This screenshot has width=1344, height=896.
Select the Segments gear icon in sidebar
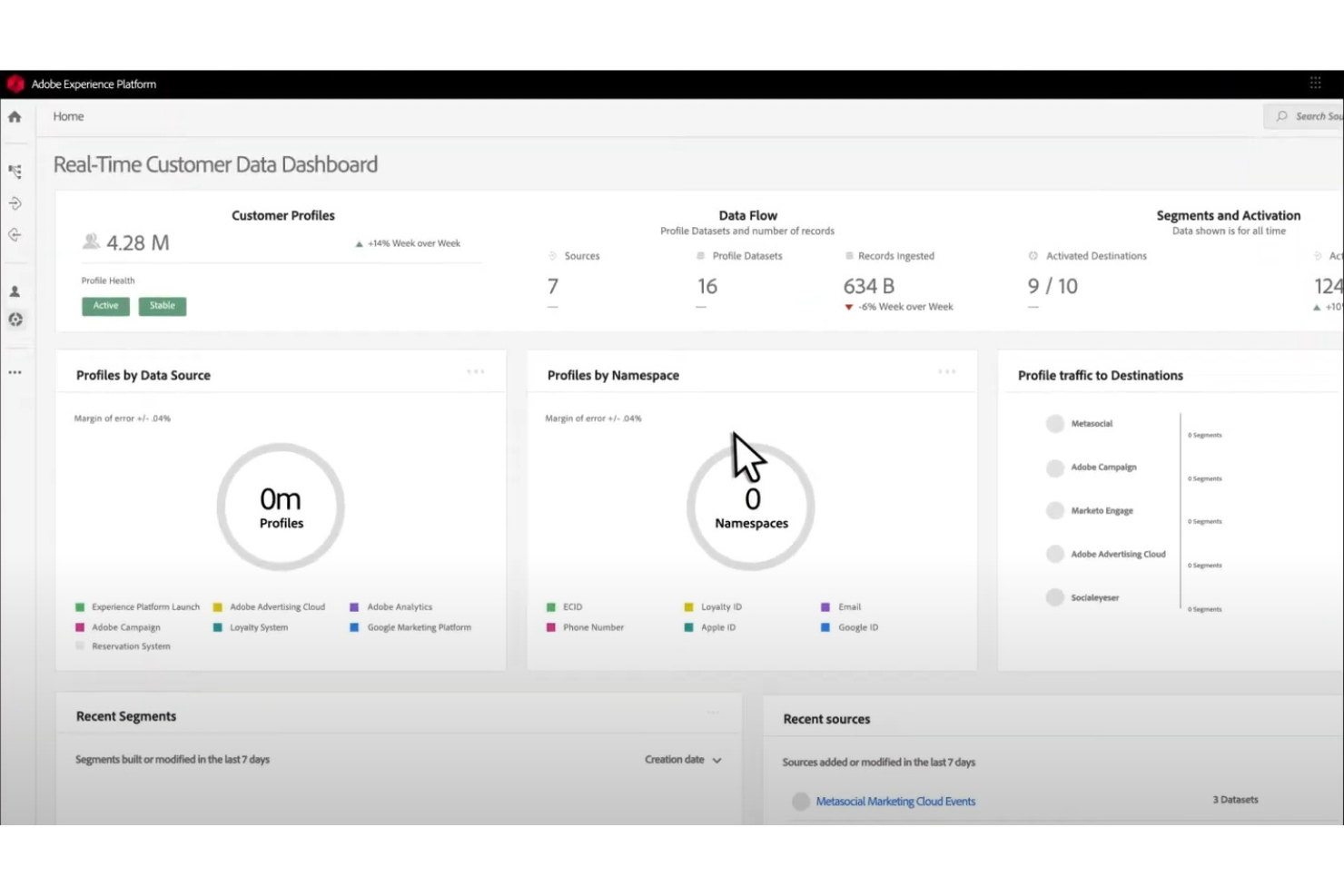15,320
